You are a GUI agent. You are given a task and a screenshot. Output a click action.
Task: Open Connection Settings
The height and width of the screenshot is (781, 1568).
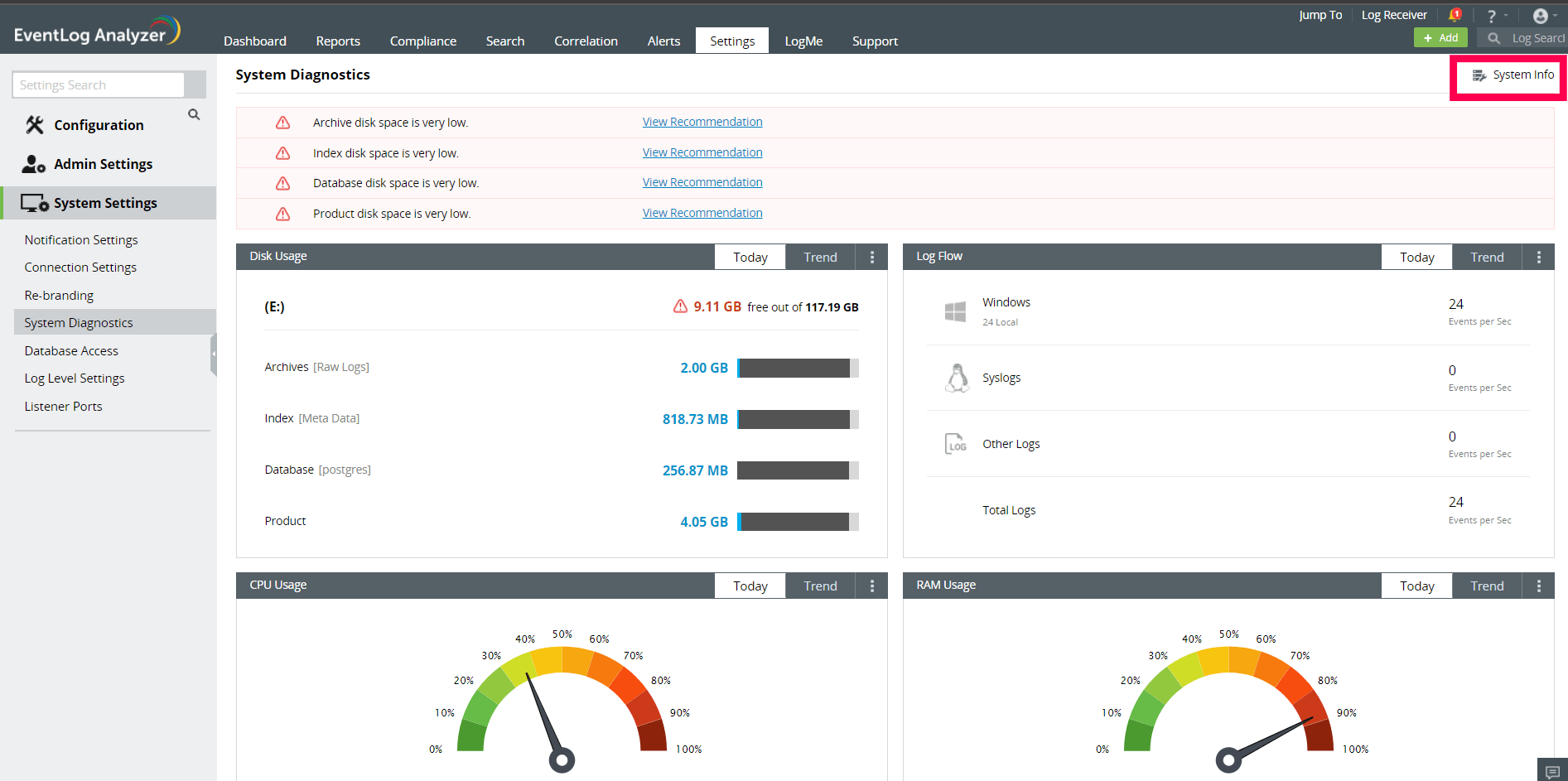80,268
